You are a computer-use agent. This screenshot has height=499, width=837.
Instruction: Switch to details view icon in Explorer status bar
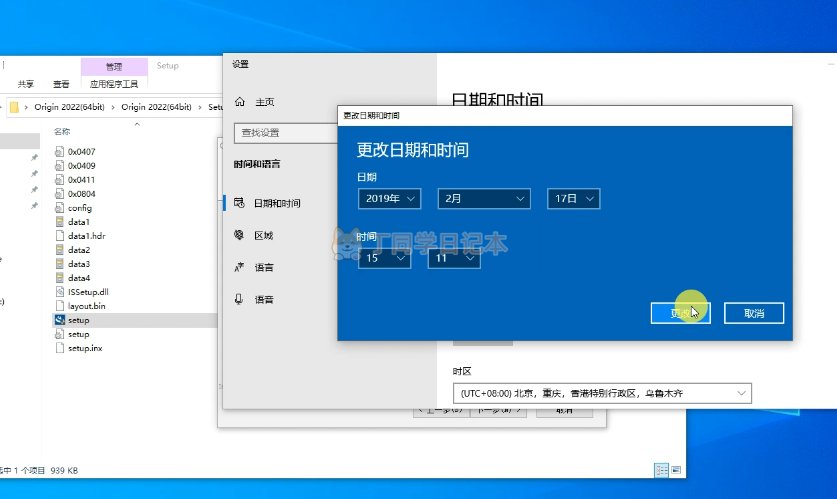tap(661, 469)
